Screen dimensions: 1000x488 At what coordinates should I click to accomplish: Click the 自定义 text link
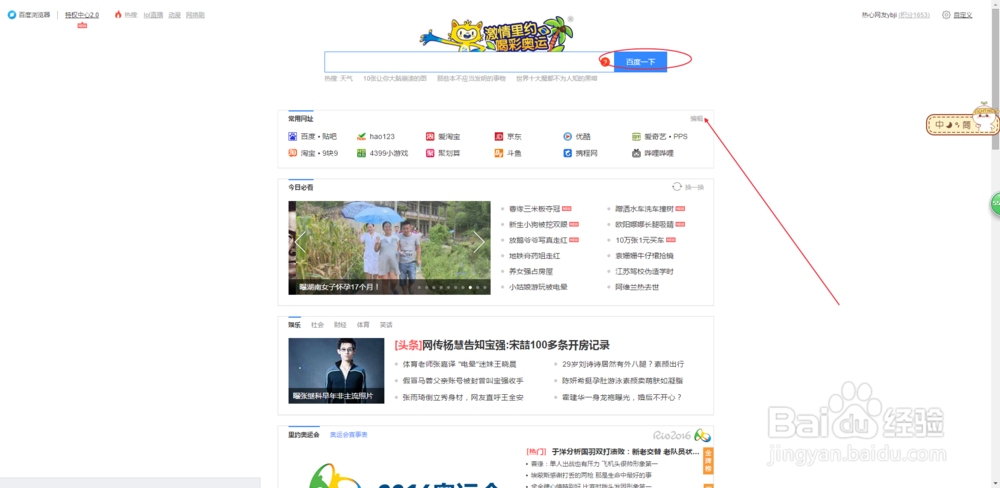pyautogui.click(x=963, y=15)
